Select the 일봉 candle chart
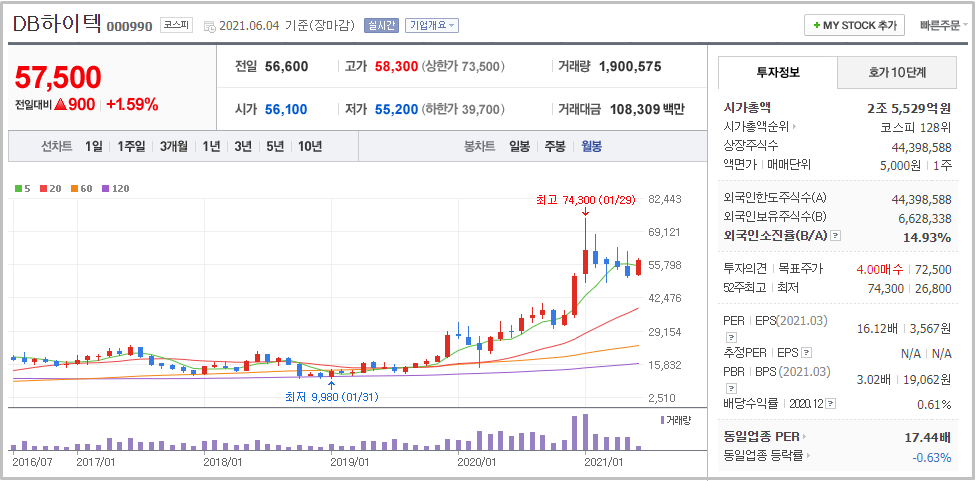Viewport: 976px width, 481px height. [x=519, y=146]
